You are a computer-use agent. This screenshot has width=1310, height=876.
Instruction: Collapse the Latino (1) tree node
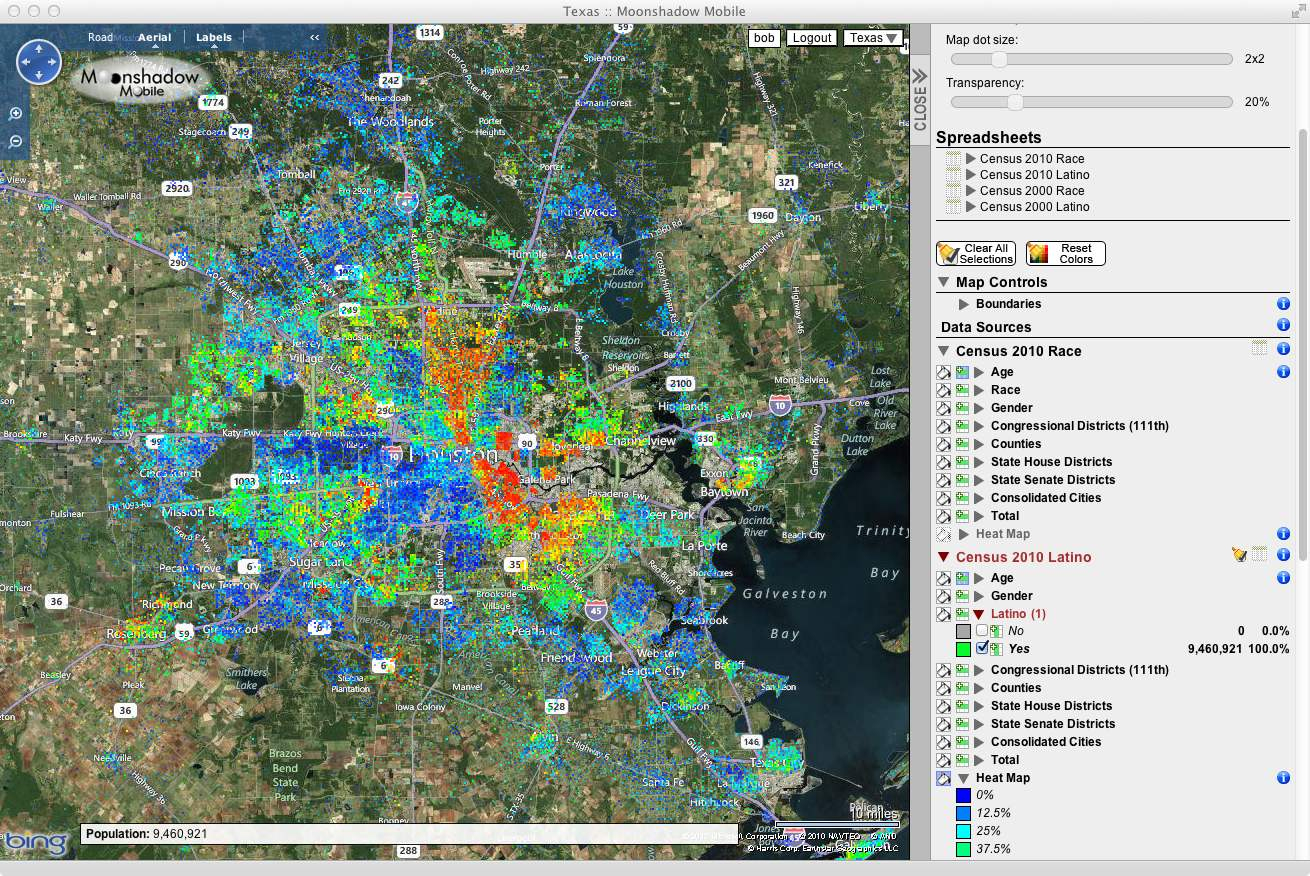[979, 614]
